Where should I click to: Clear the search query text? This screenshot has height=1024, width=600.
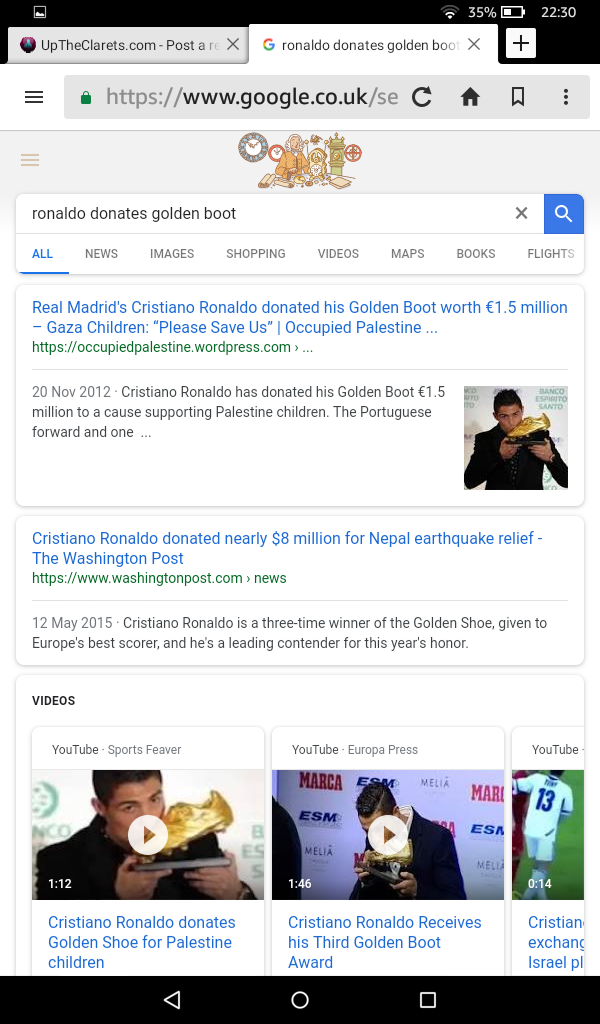[521, 213]
